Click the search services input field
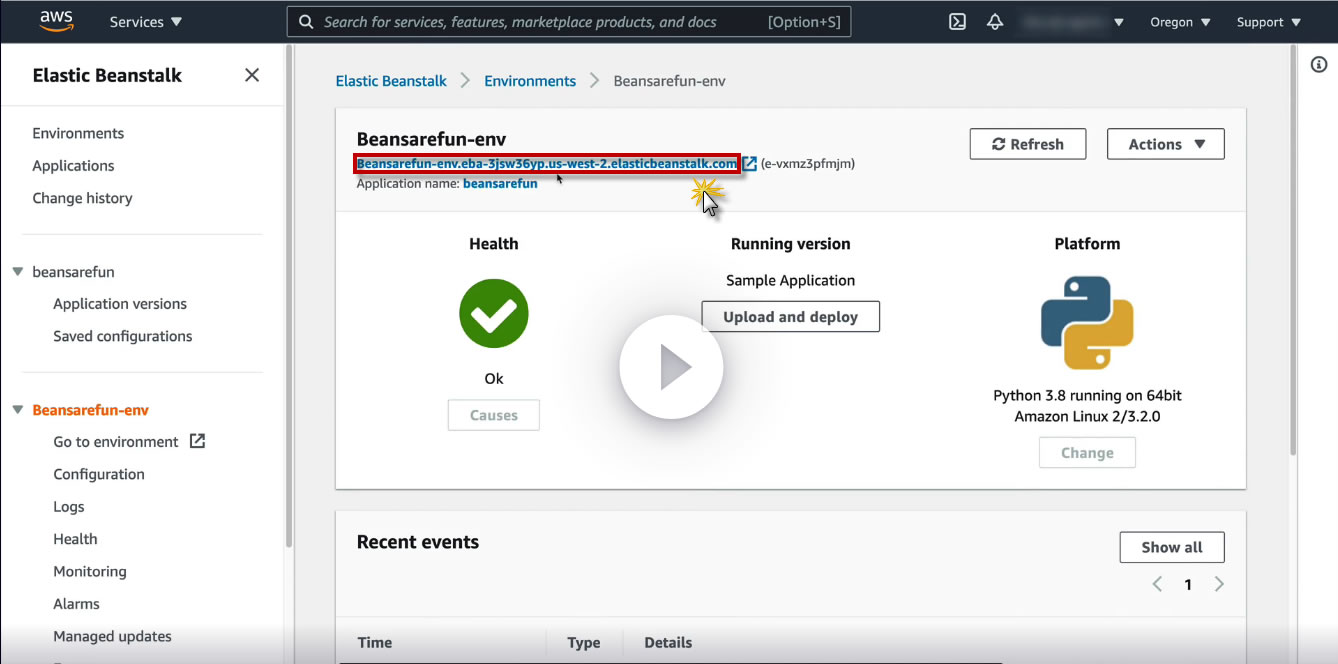Viewport: 1338px width, 664px height. click(x=569, y=22)
